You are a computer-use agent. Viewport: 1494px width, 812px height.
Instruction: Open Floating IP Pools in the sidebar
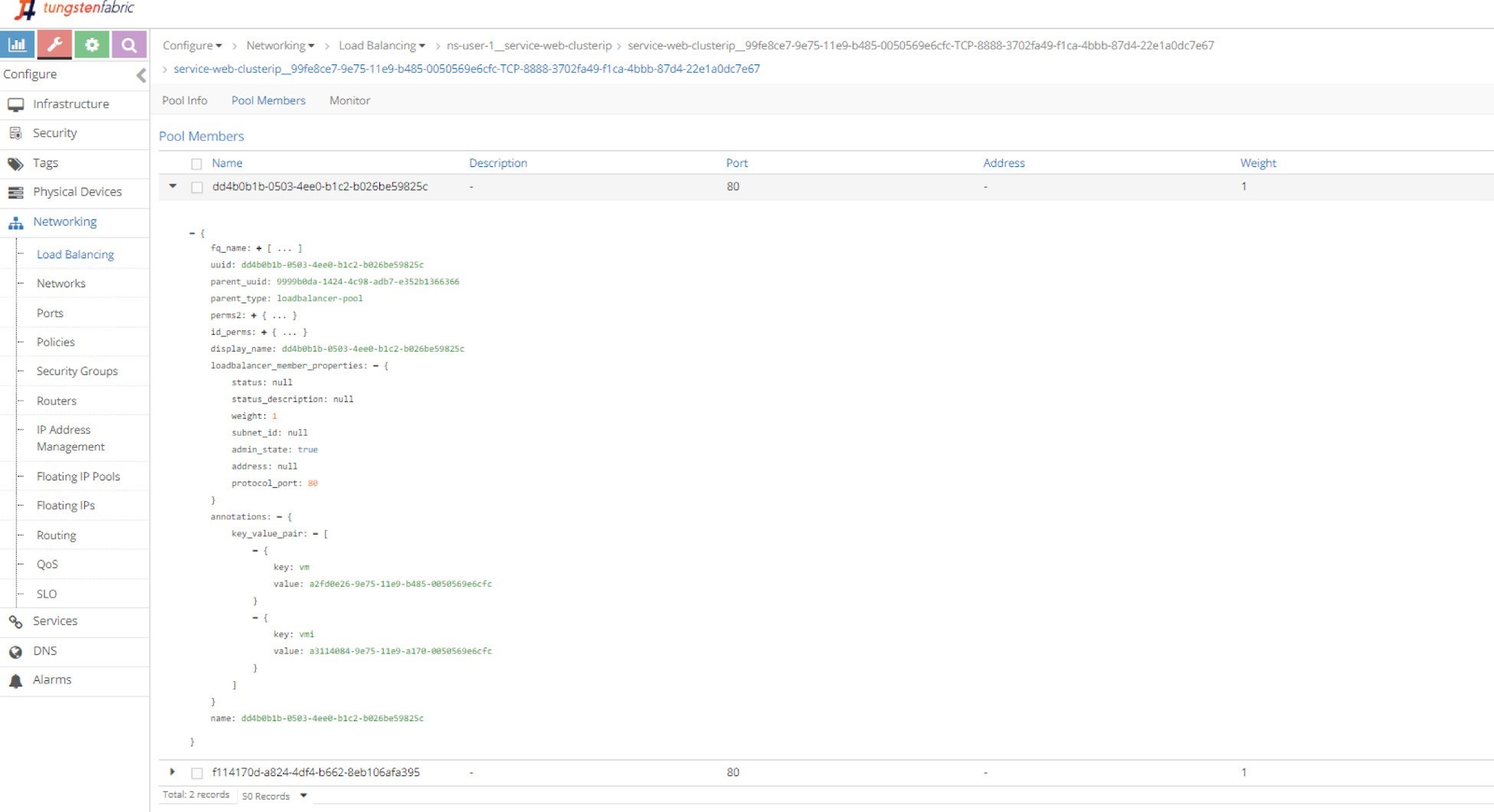tap(78, 476)
